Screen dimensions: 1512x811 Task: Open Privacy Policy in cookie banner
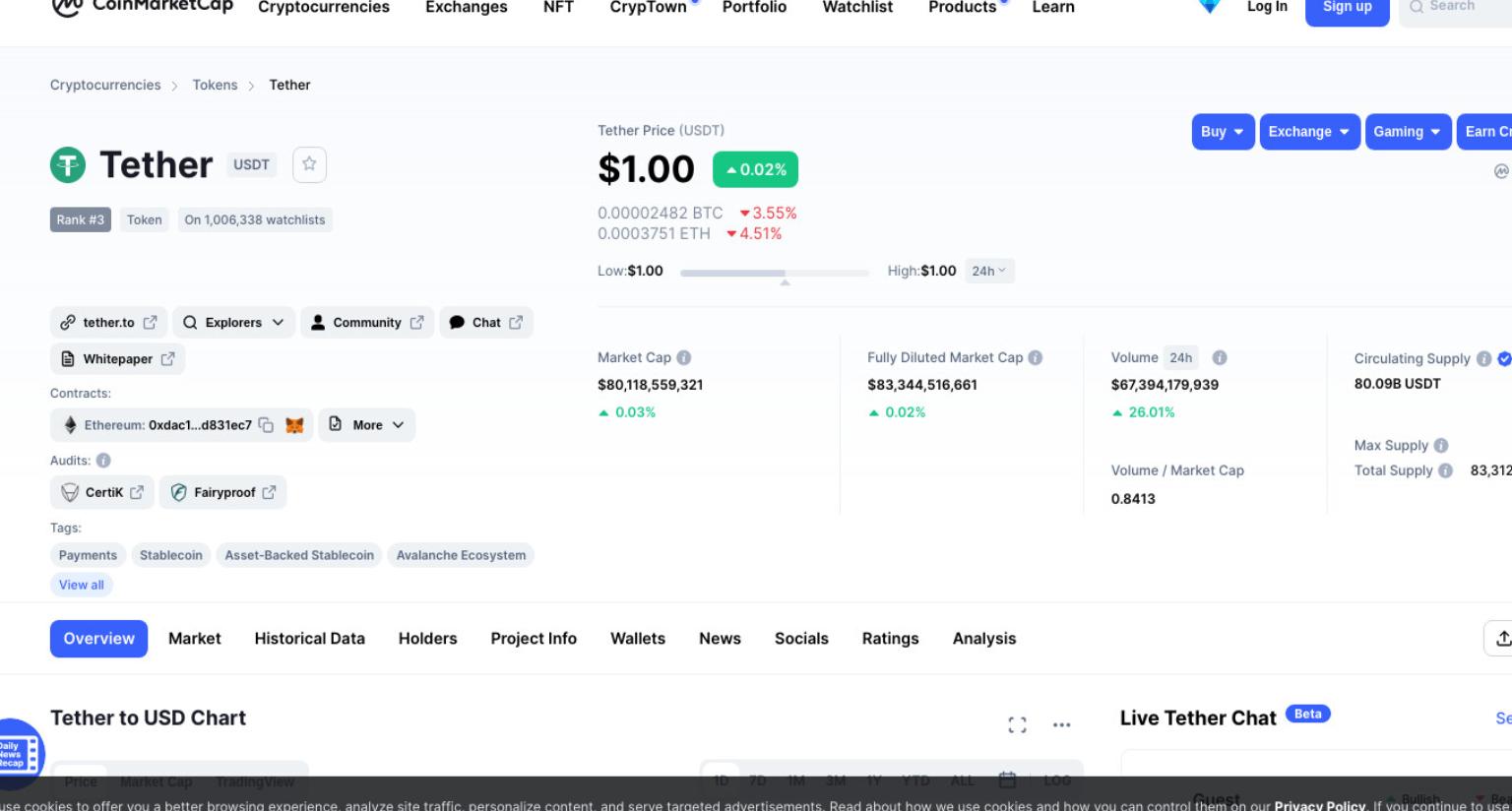1319,805
